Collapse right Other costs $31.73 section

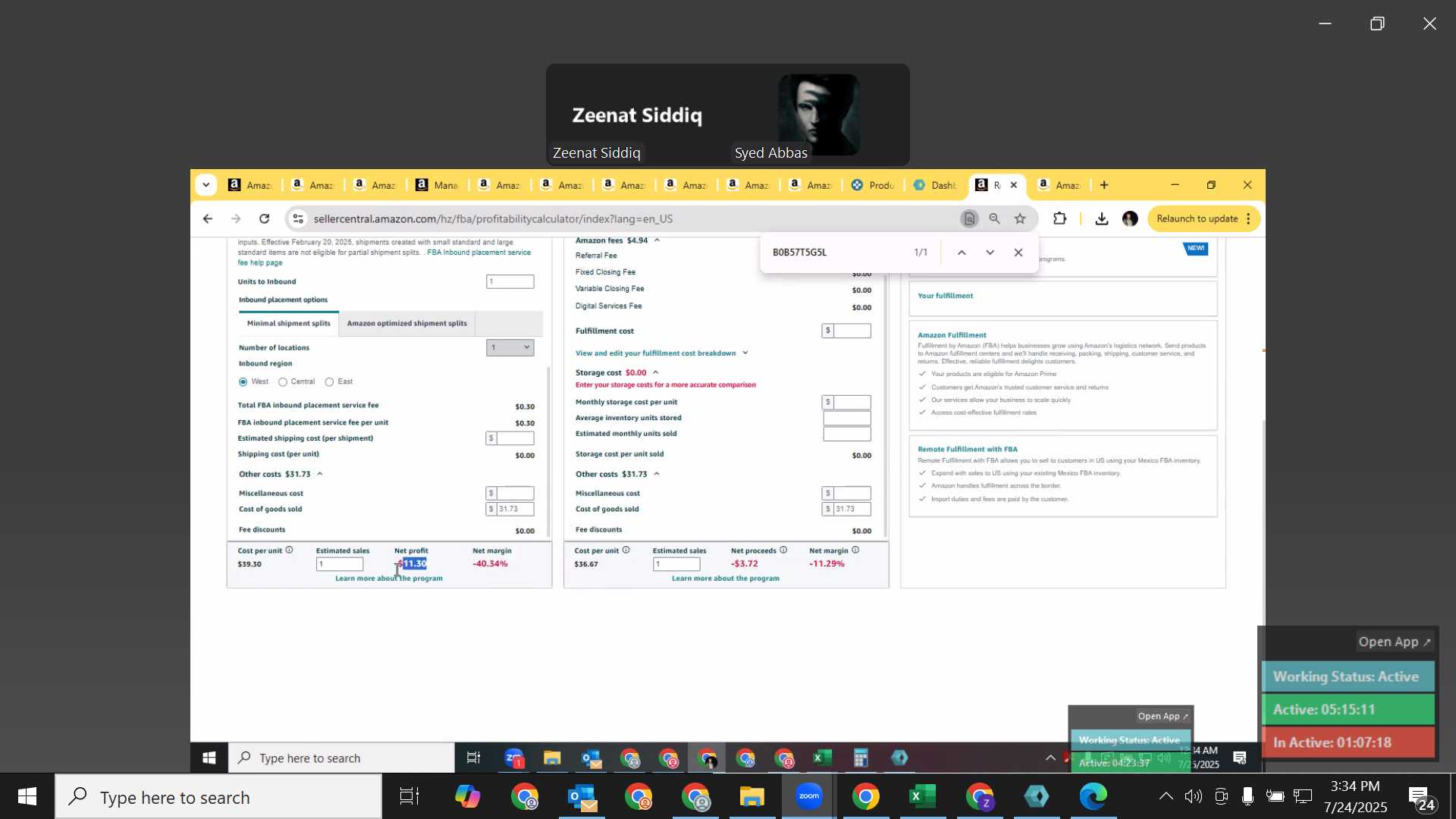656,474
